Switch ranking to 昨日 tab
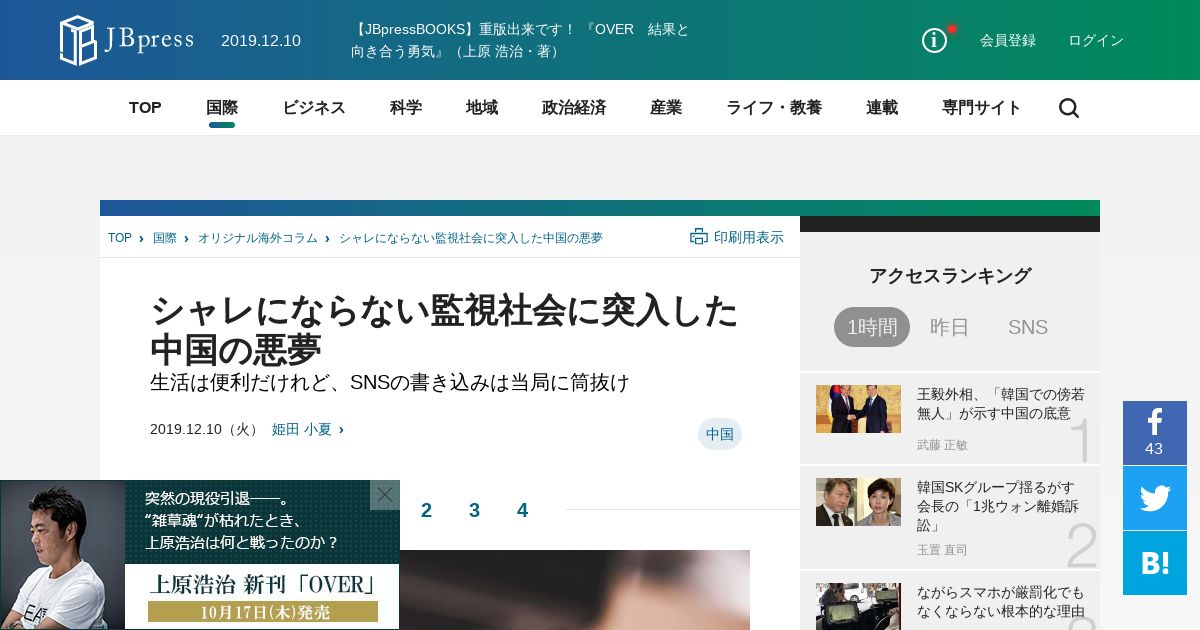This screenshot has width=1200, height=630. coord(950,327)
